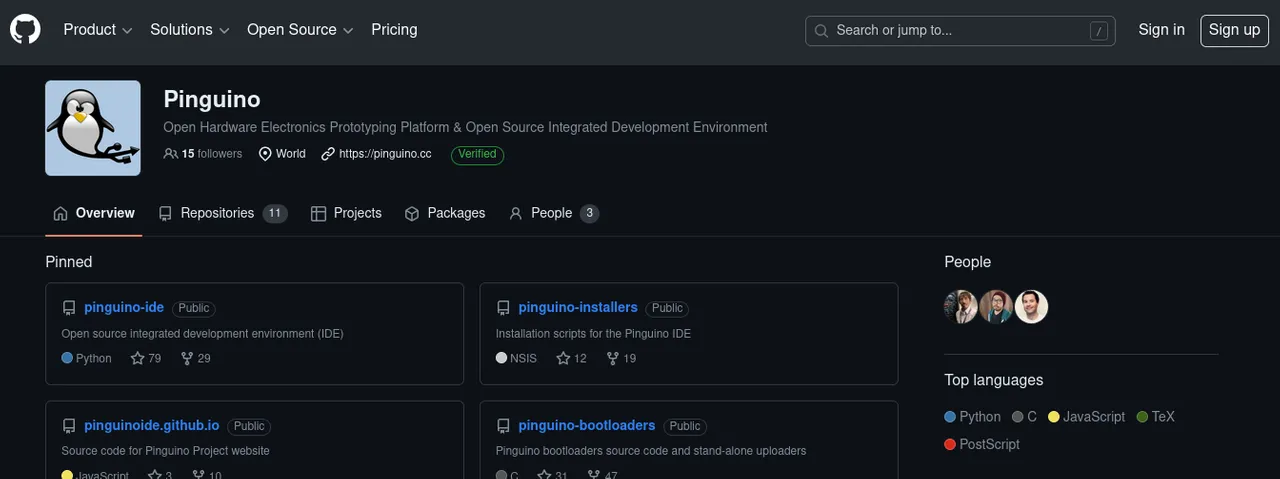Click the slash shortcut key icon
The height and width of the screenshot is (479, 1280).
pos(1099,31)
